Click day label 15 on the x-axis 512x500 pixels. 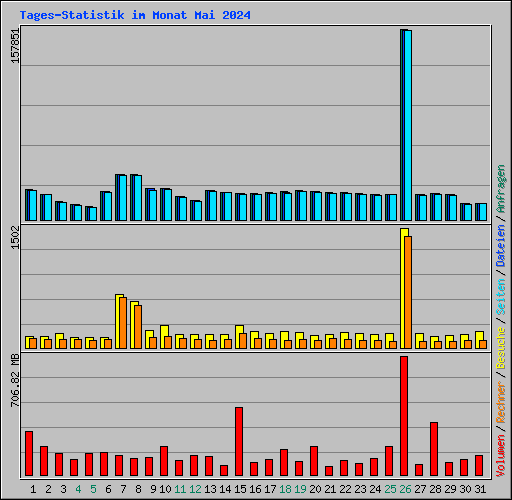coord(240,489)
